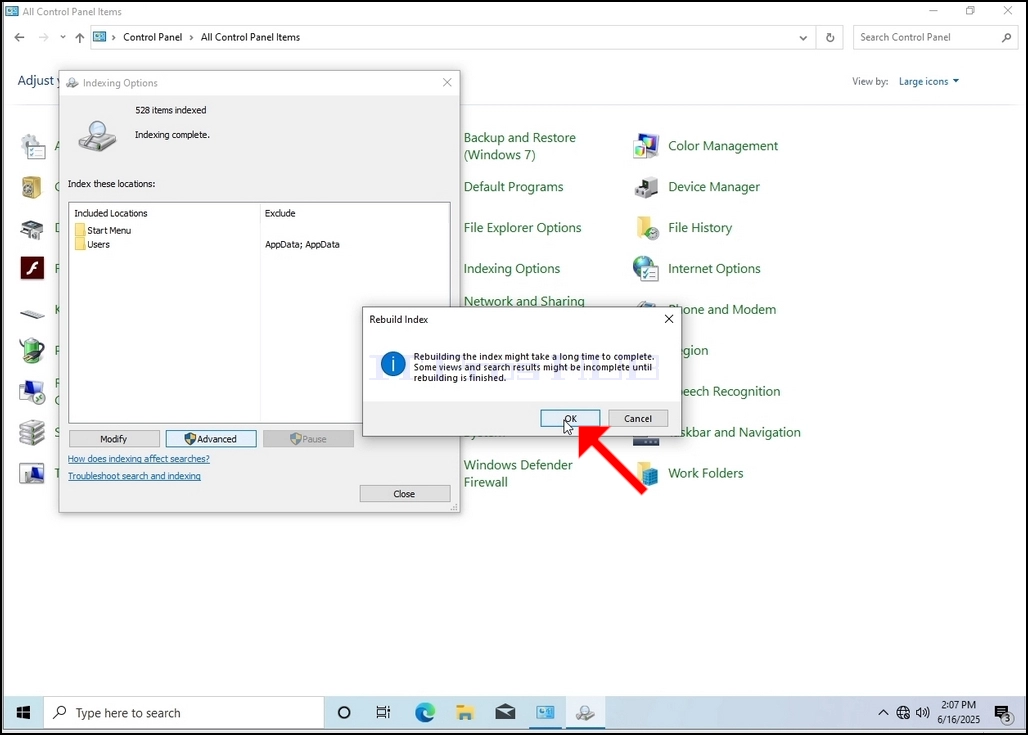Open 'How does indexing affect searches?' link

[139, 459]
